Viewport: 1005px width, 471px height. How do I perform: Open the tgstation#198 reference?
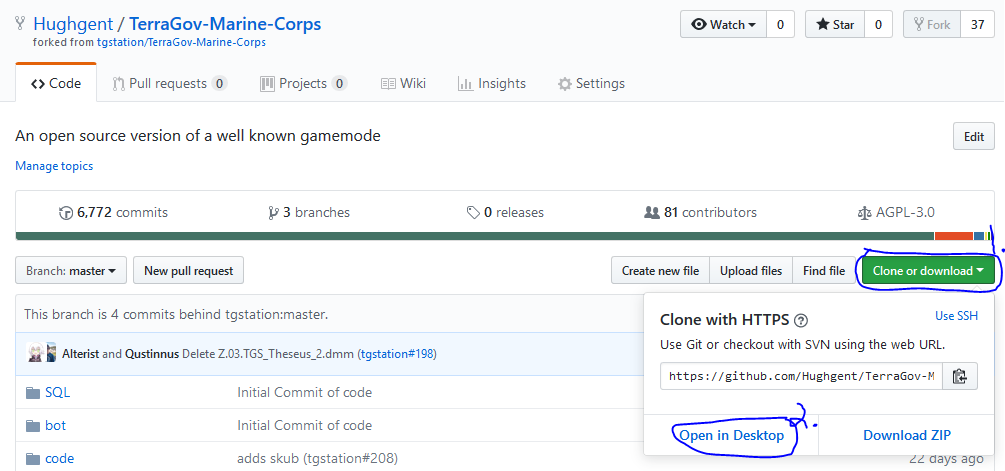pos(397,354)
